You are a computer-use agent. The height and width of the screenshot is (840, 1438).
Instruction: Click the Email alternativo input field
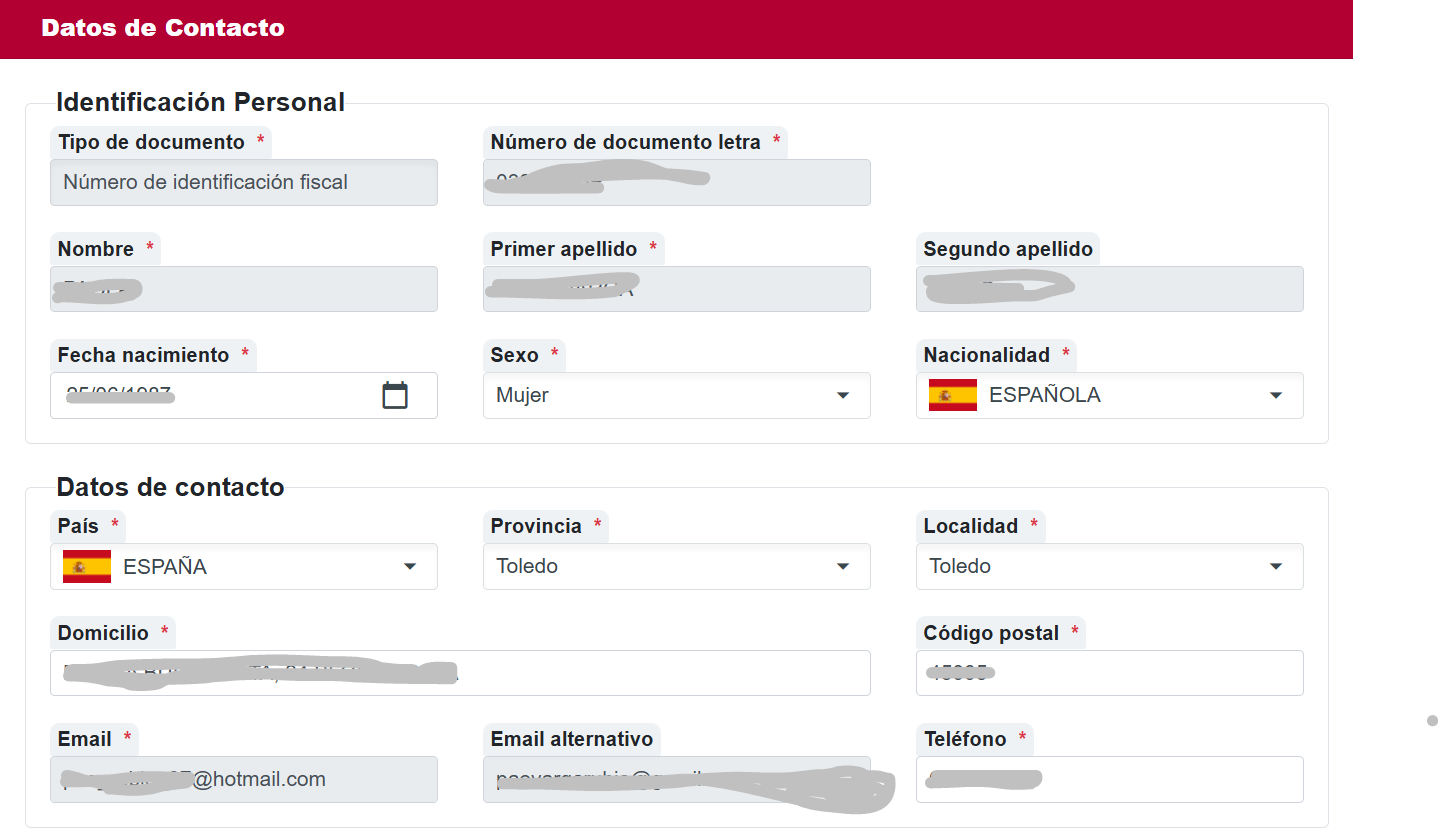click(x=676, y=779)
